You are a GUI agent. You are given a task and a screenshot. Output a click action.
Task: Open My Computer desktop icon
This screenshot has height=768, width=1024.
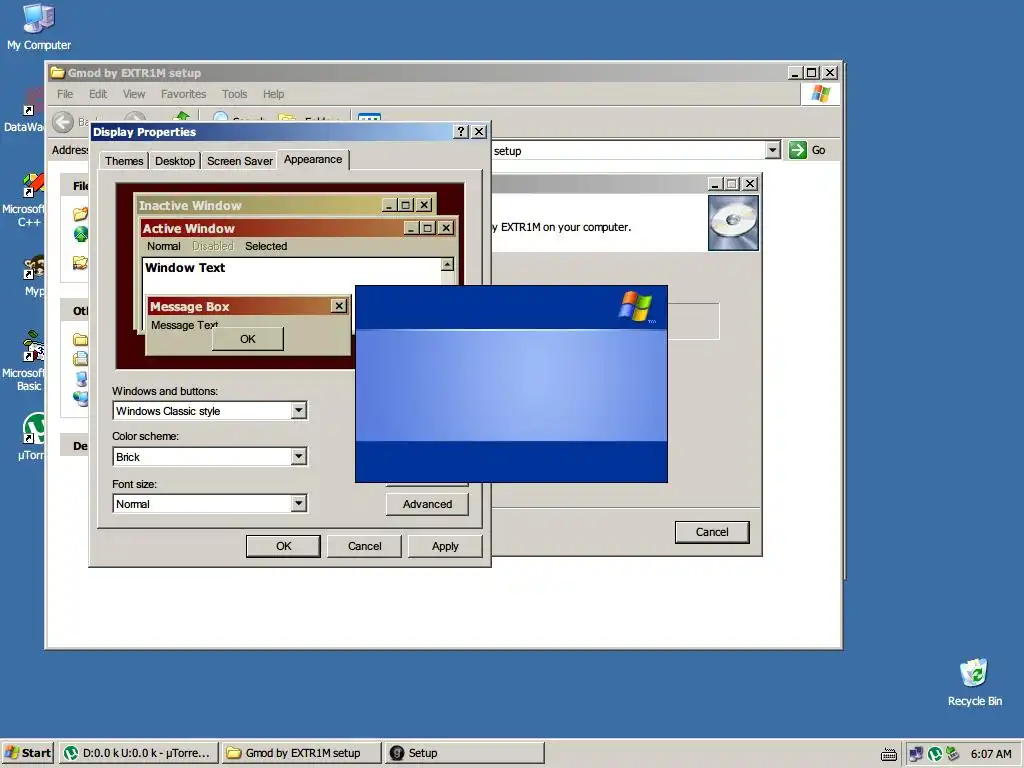click(x=38, y=26)
